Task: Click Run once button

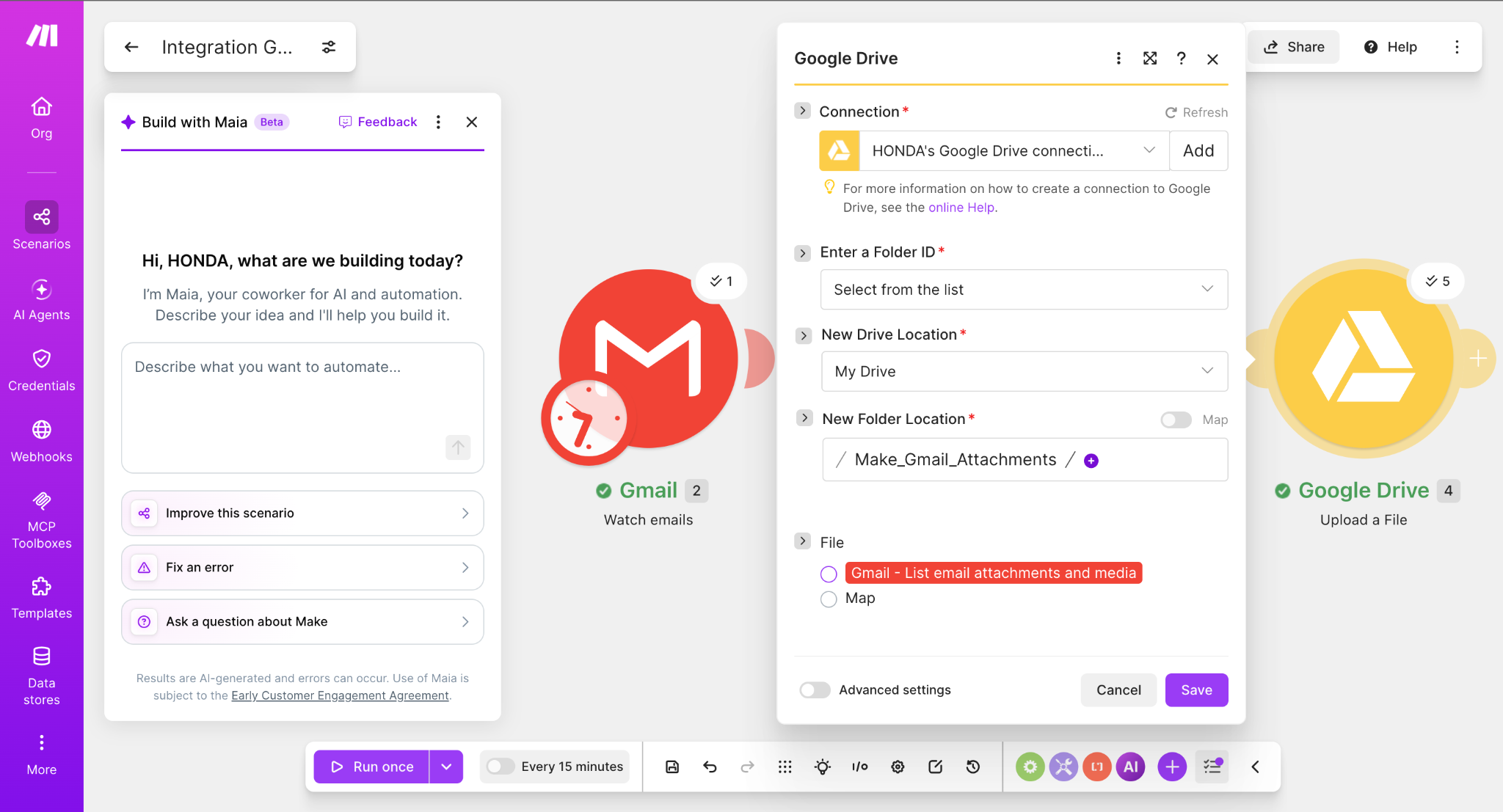Action: pyautogui.click(x=371, y=767)
